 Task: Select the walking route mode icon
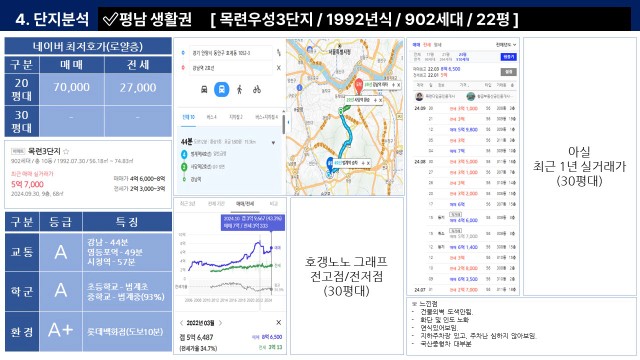point(240,89)
